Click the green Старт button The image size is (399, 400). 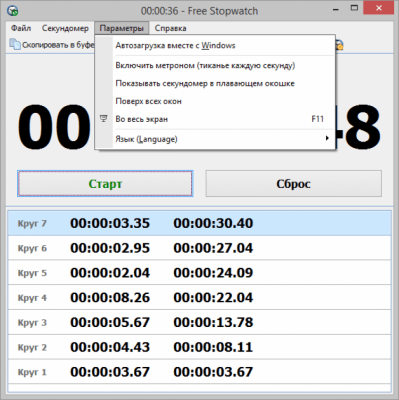point(105,184)
